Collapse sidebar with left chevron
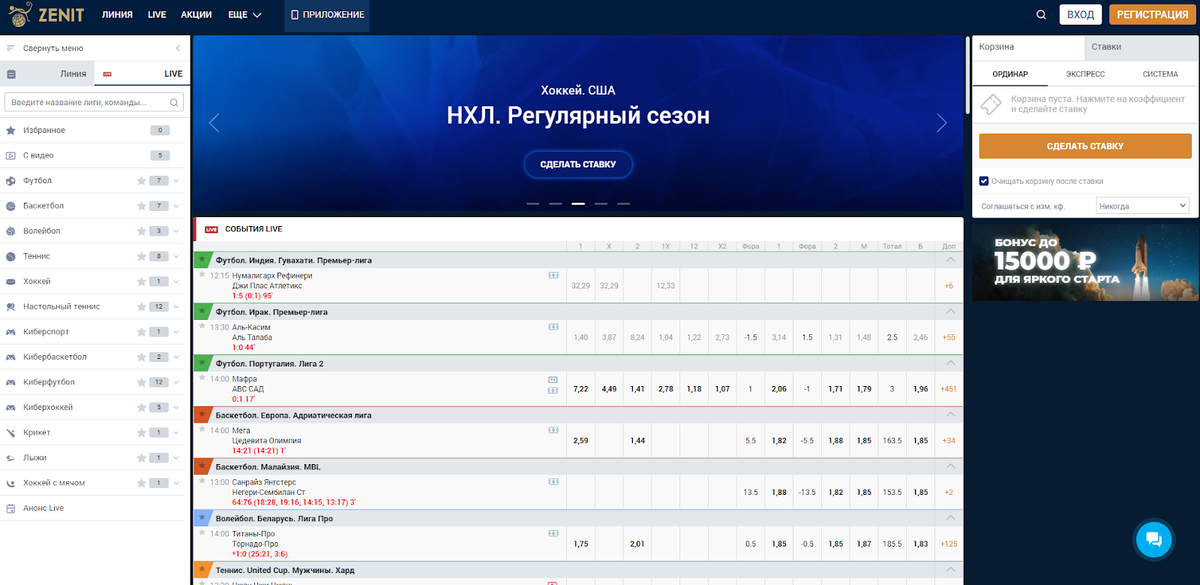 click(178, 48)
